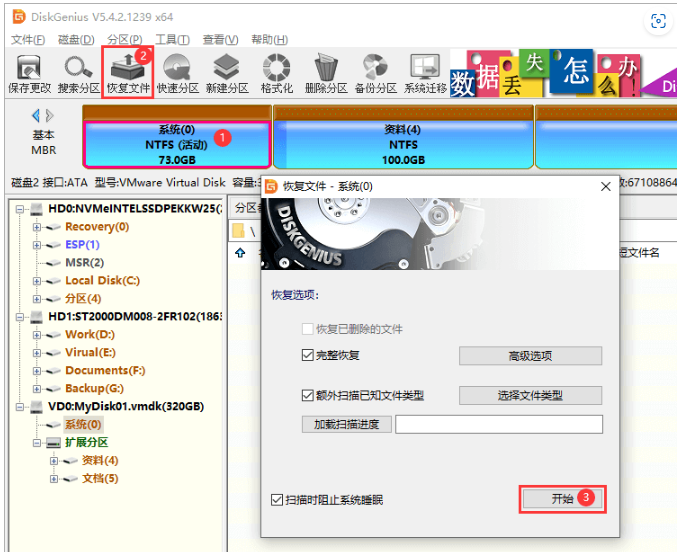The height and width of the screenshot is (552, 679).
Task: Select the 格式化 toolbar icon
Action: [277, 74]
